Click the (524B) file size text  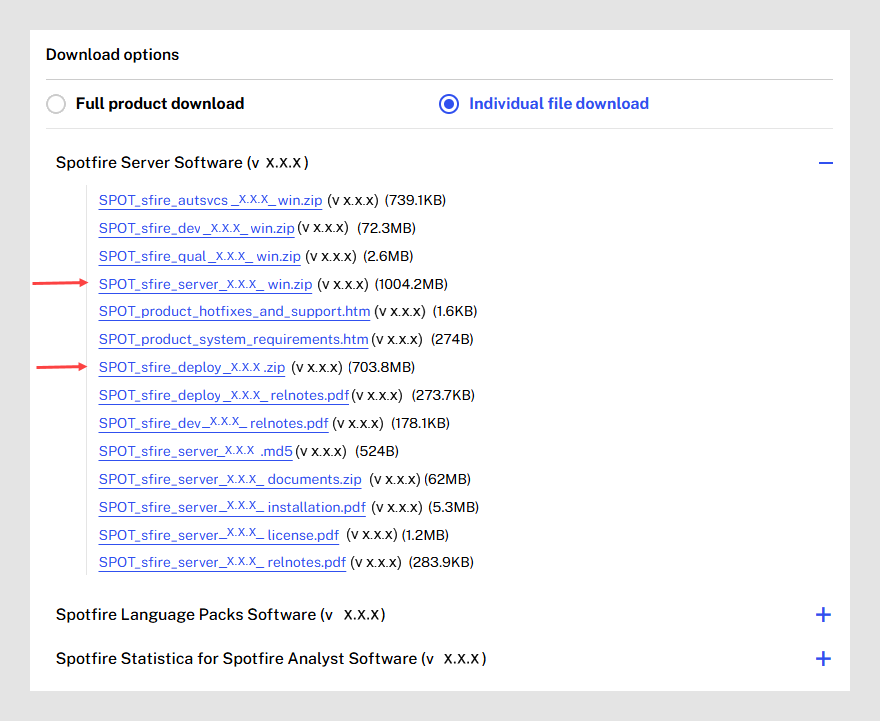(377, 452)
